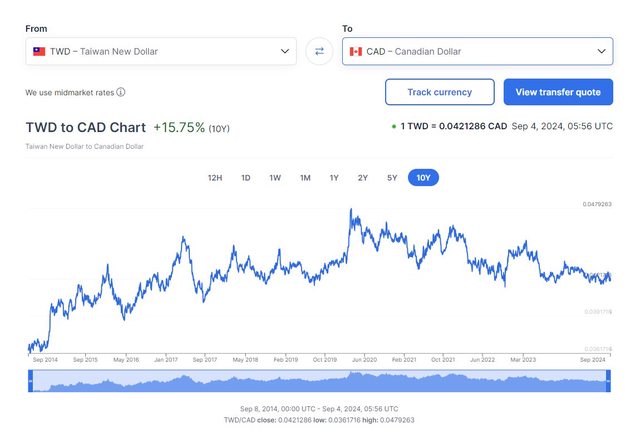Grab the right handle of range slider
The height and width of the screenshot is (443, 640).
609,379
